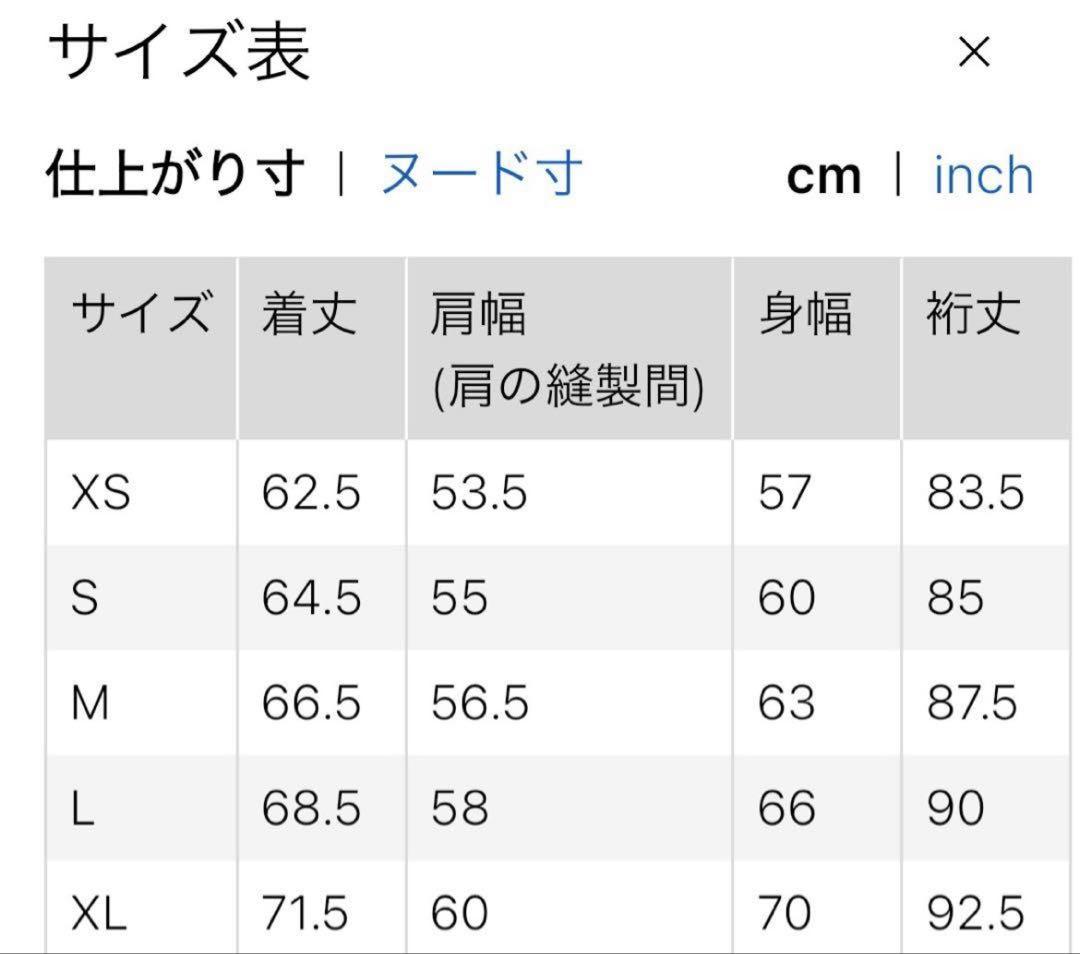
Task: Select the 仕上がり寸 measurement tab
Action: pos(170,172)
